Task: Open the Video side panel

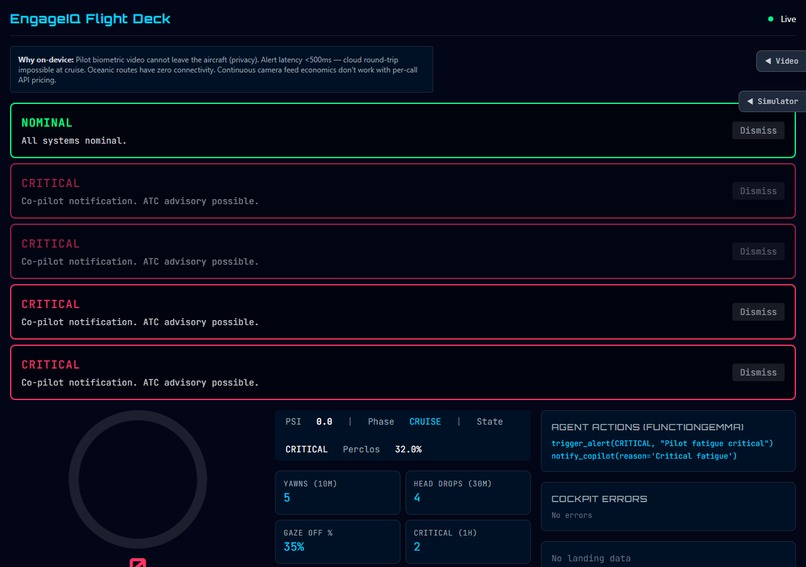Action: pyautogui.click(x=781, y=61)
